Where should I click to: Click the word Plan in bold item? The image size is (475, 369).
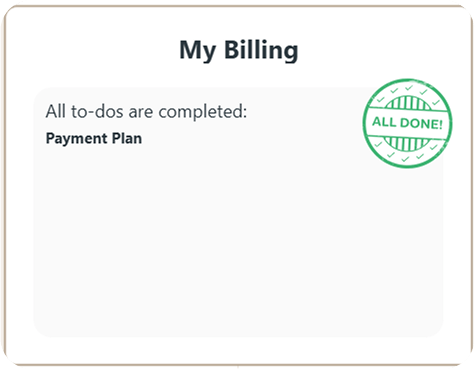(x=127, y=138)
